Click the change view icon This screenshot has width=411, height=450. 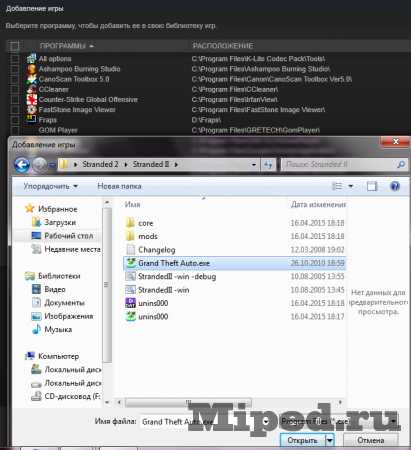pos(337,186)
